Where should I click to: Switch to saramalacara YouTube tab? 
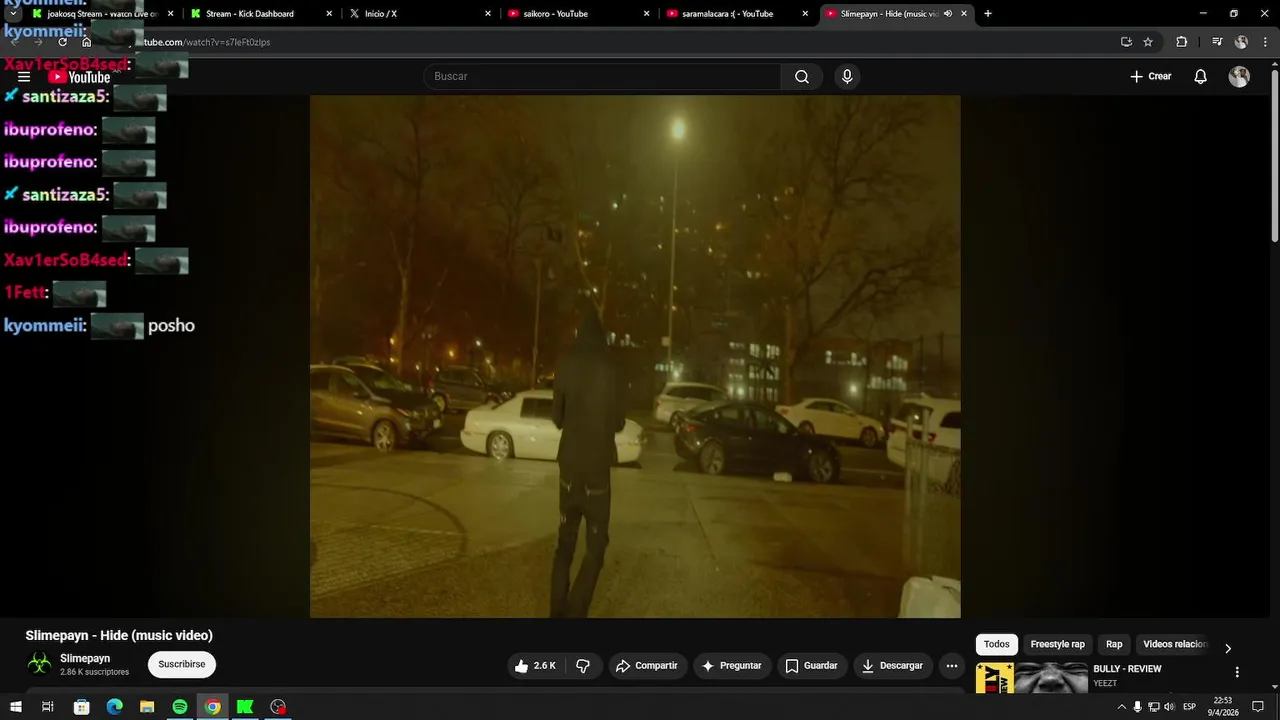737,14
